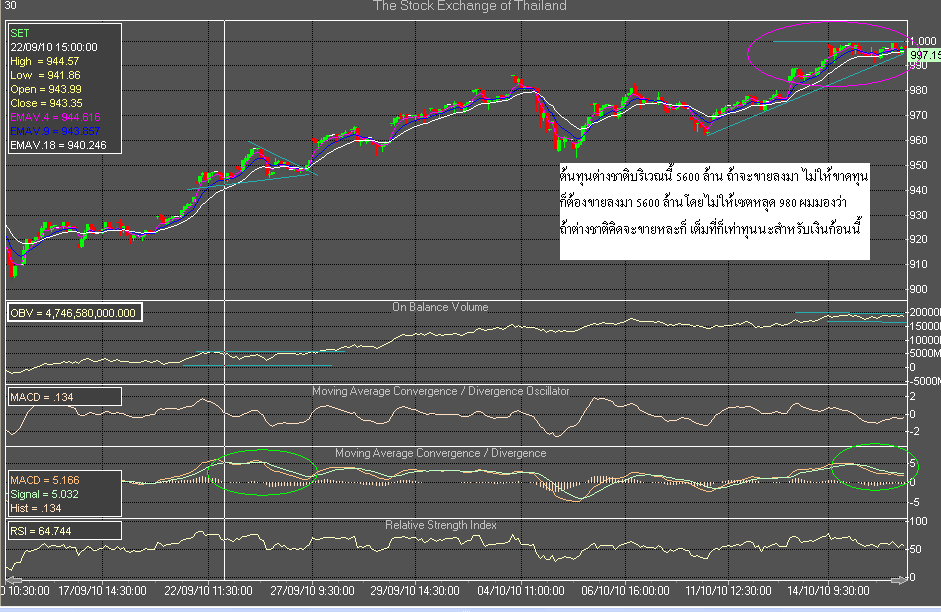Image resolution: width=941 pixels, height=612 pixels.
Task: Click the 1,000 price axis label
Action: [923, 41]
